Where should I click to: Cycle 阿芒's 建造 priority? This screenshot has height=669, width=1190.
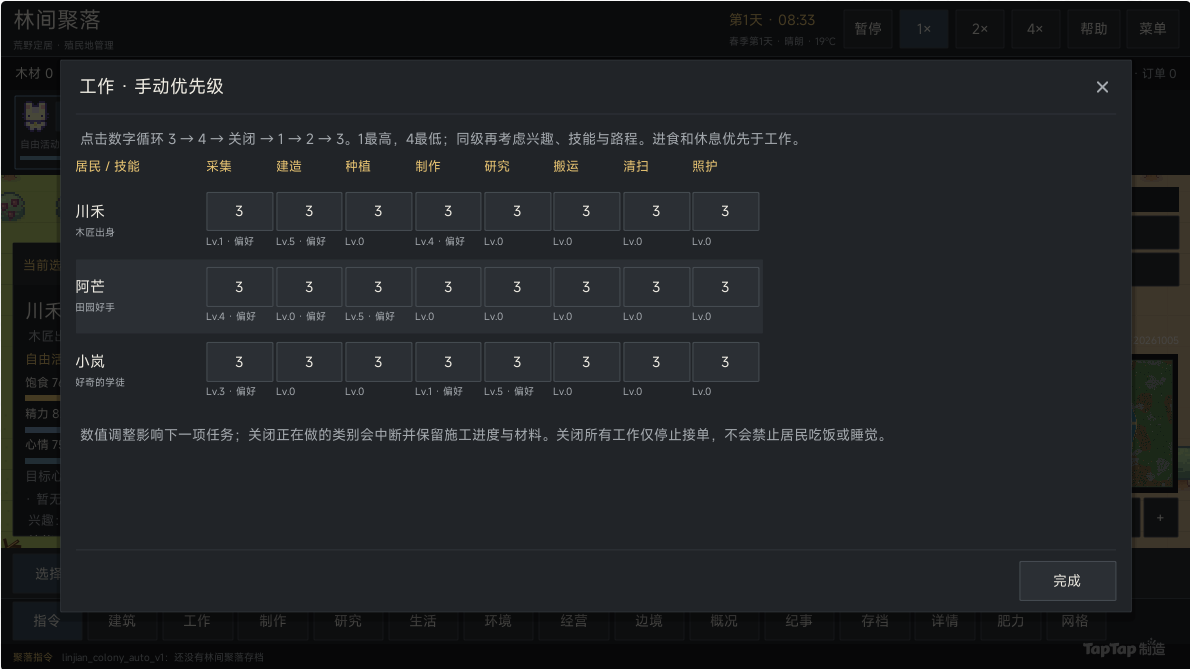(309, 287)
